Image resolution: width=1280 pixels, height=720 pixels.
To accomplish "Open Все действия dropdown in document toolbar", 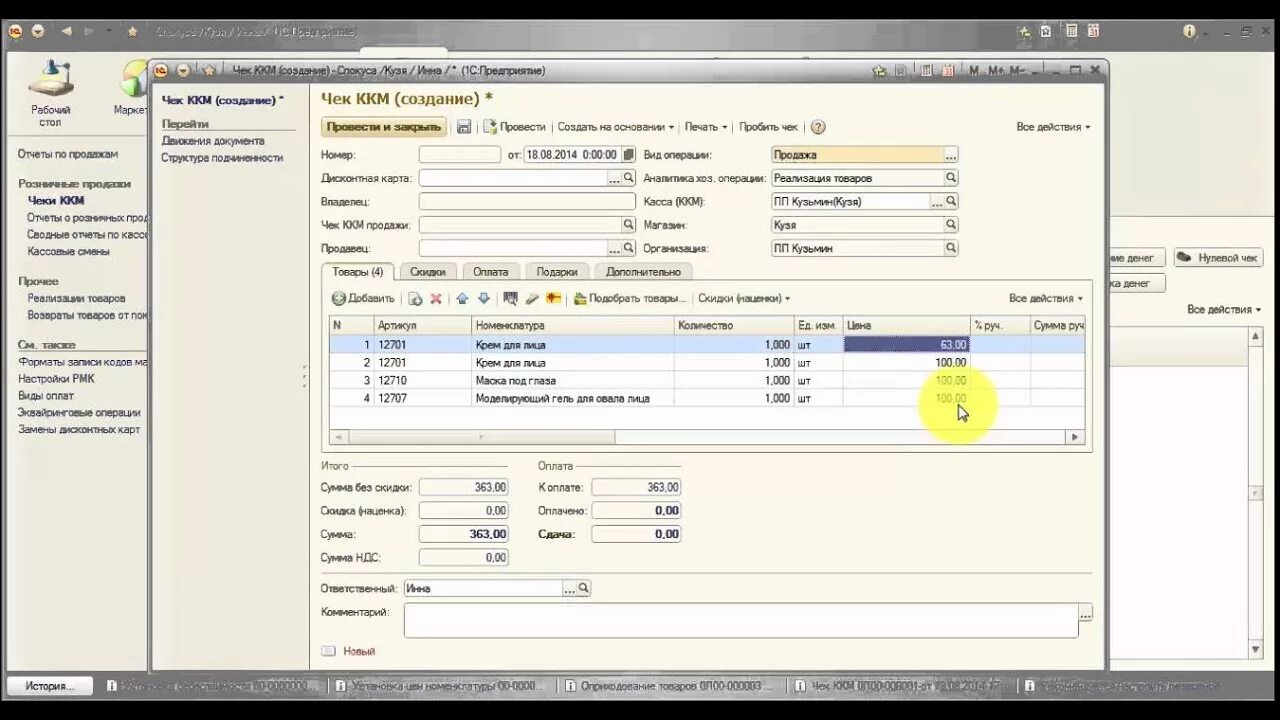I will [1053, 127].
